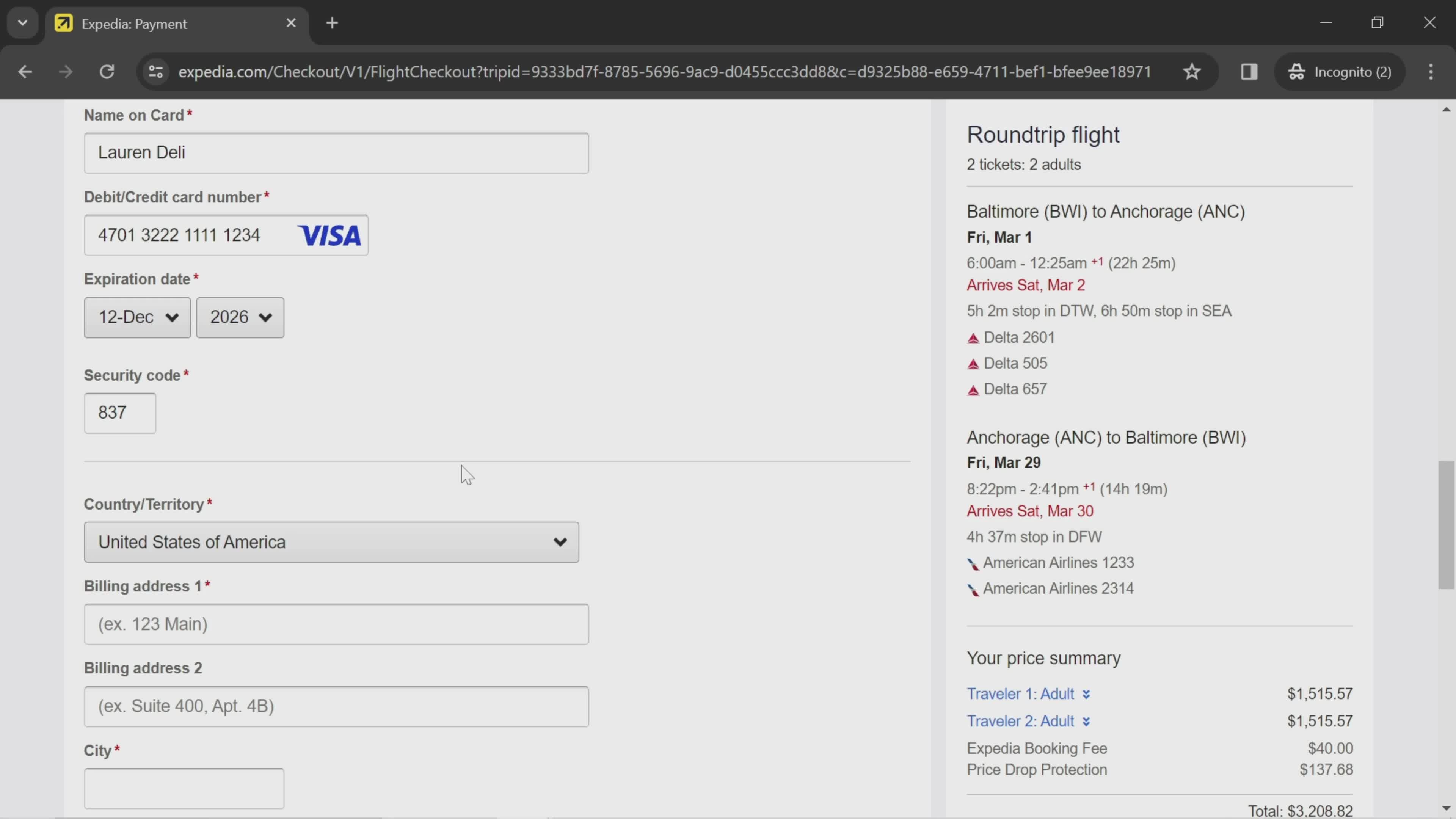Click the City input field
Image resolution: width=1456 pixels, height=819 pixels.
[184, 788]
